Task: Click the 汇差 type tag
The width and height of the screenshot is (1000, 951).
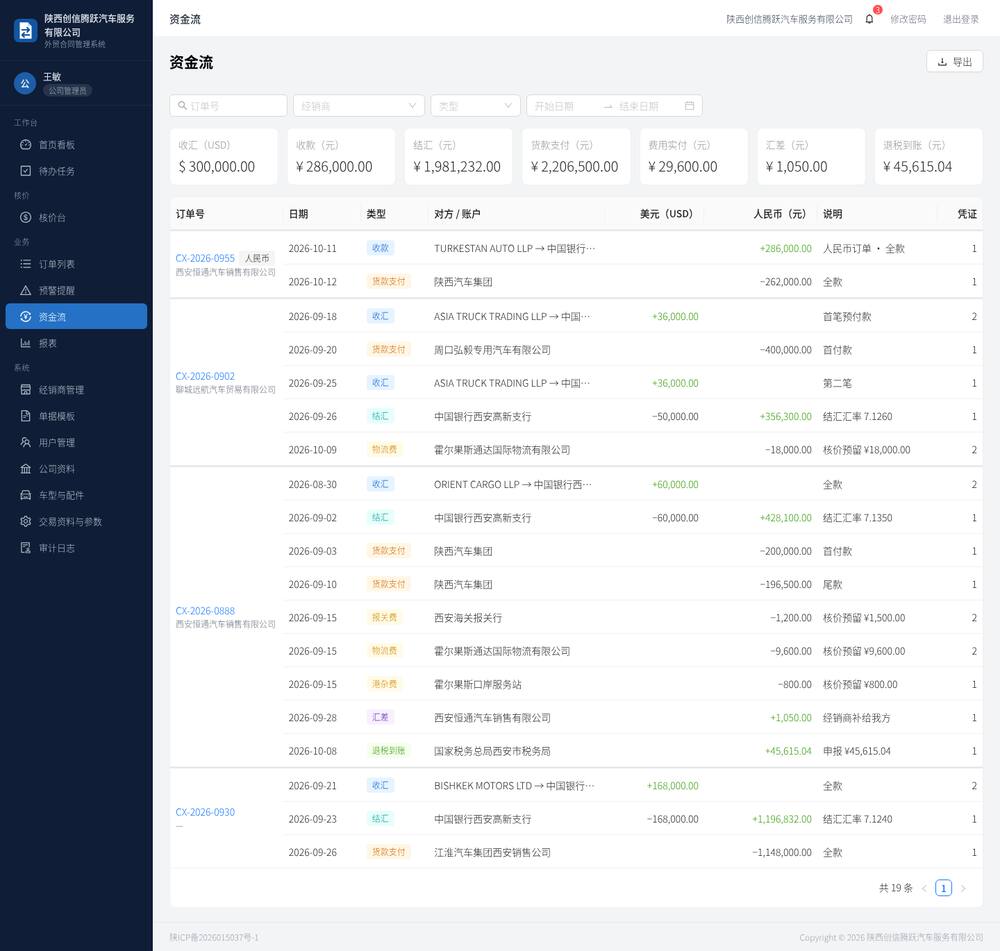Action: click(380, 718)
